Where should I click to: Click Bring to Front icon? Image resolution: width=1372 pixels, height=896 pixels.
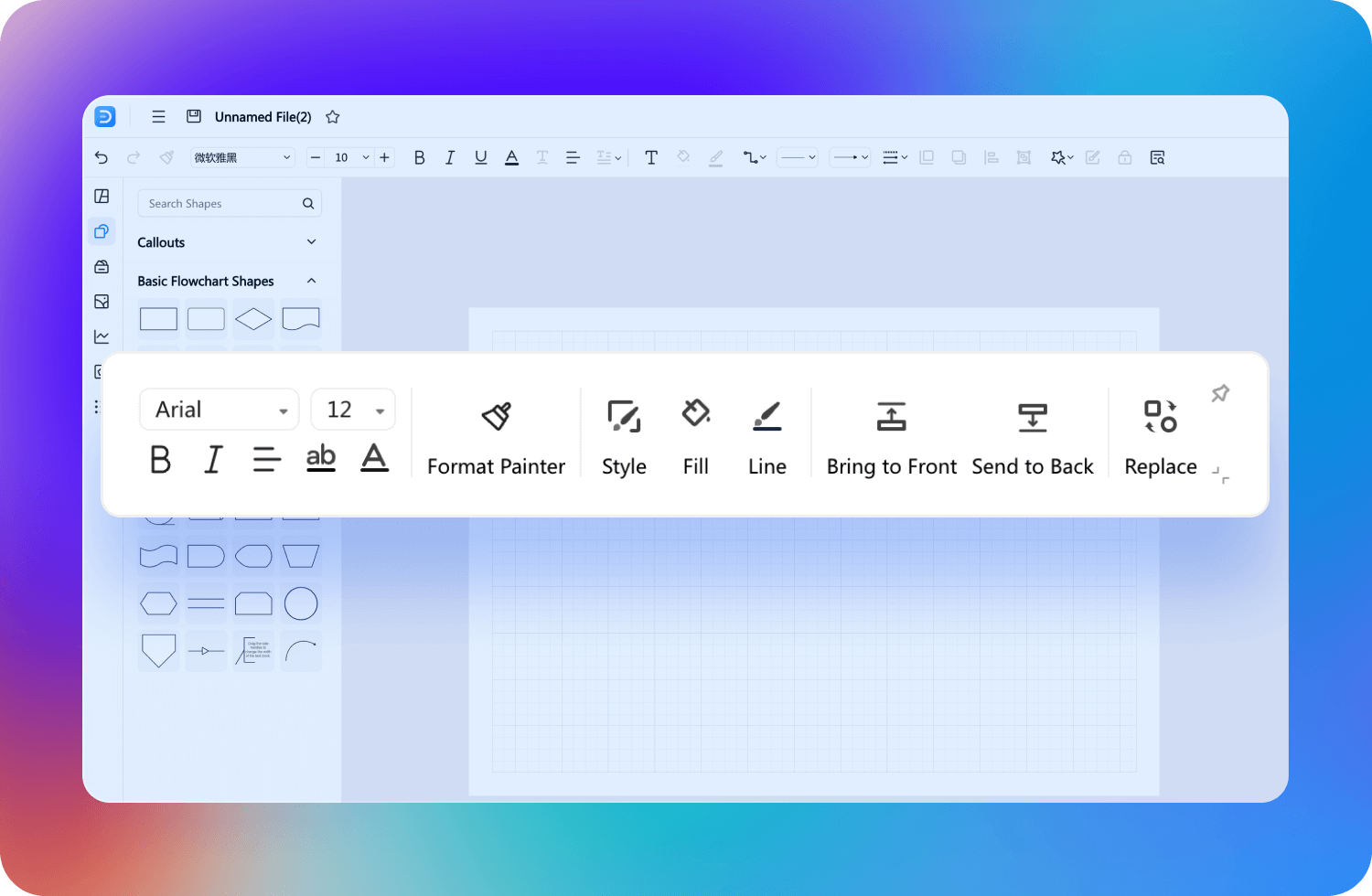pos(891,416)
